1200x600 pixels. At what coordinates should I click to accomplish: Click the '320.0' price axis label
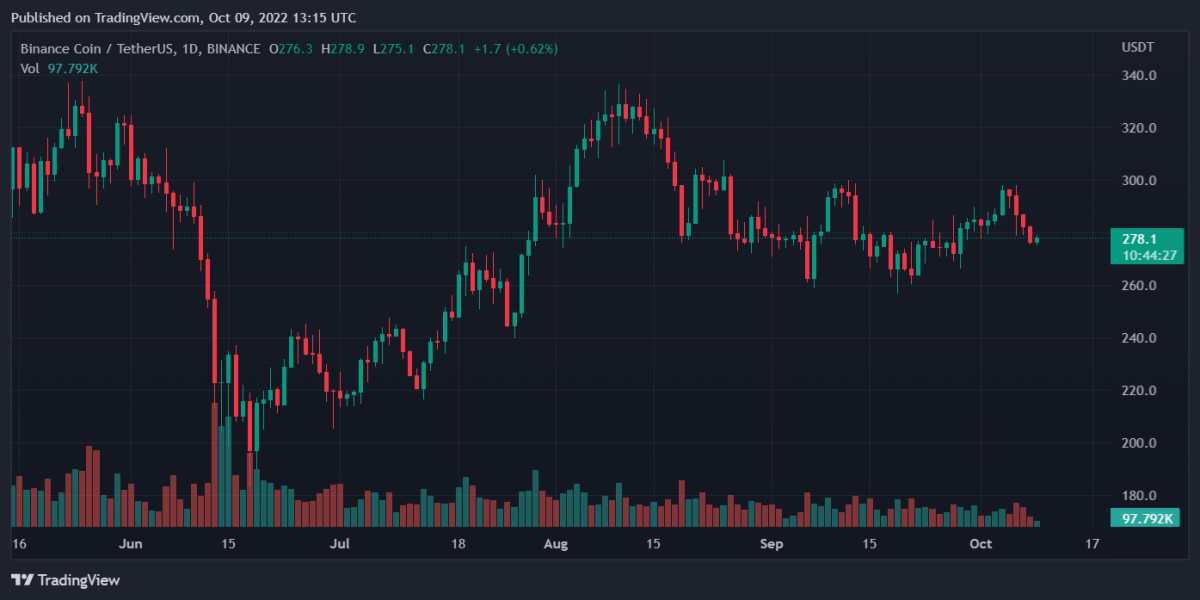[1139, 128]
